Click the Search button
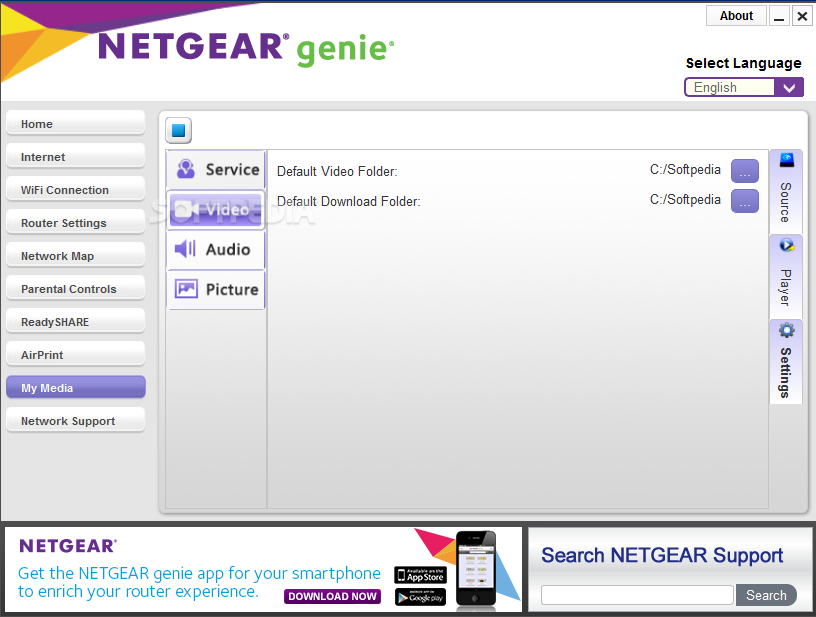The image size is (816, 617). click(x=766, y=595)
